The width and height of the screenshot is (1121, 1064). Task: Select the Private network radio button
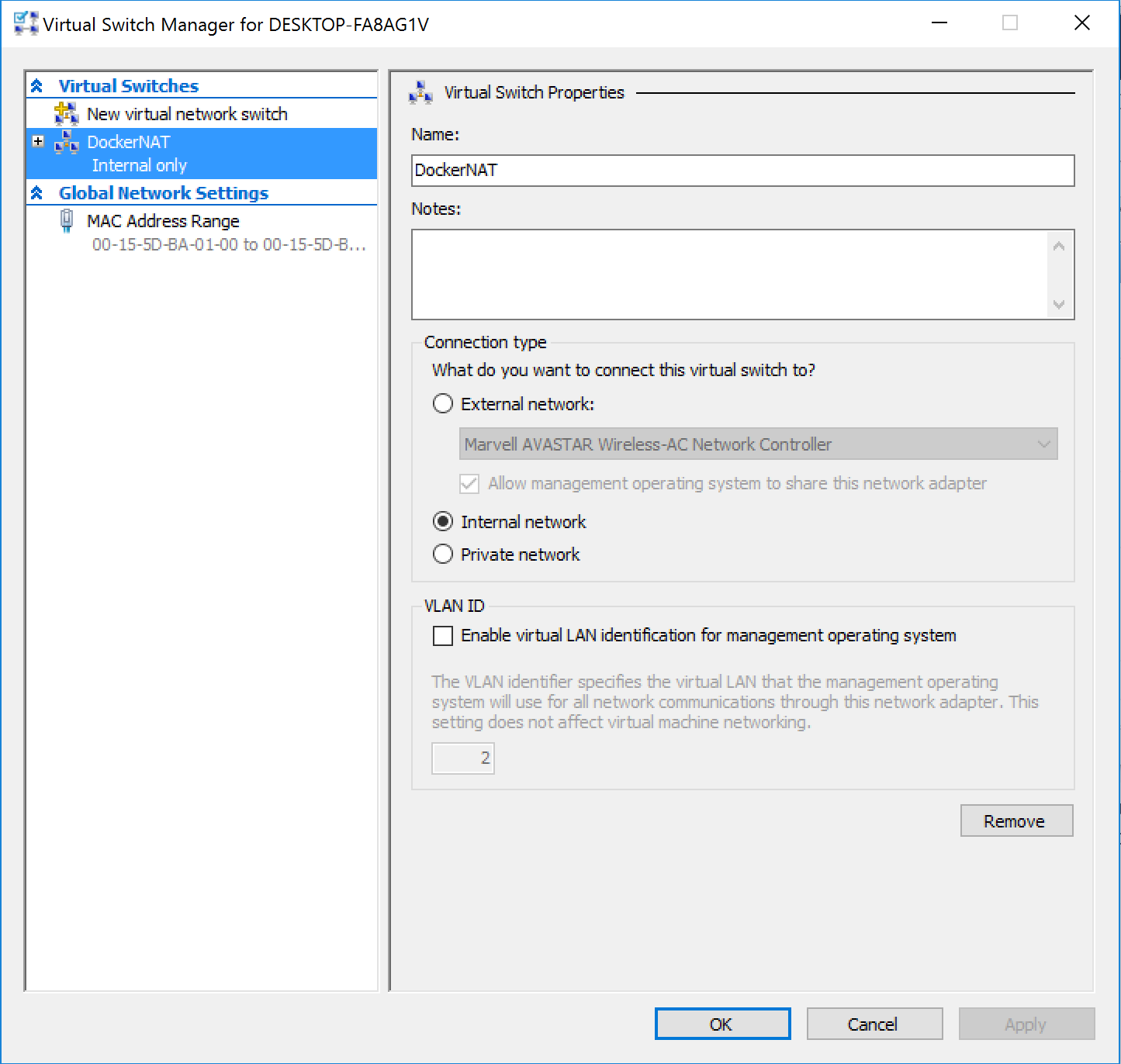[x=442, y=554]
